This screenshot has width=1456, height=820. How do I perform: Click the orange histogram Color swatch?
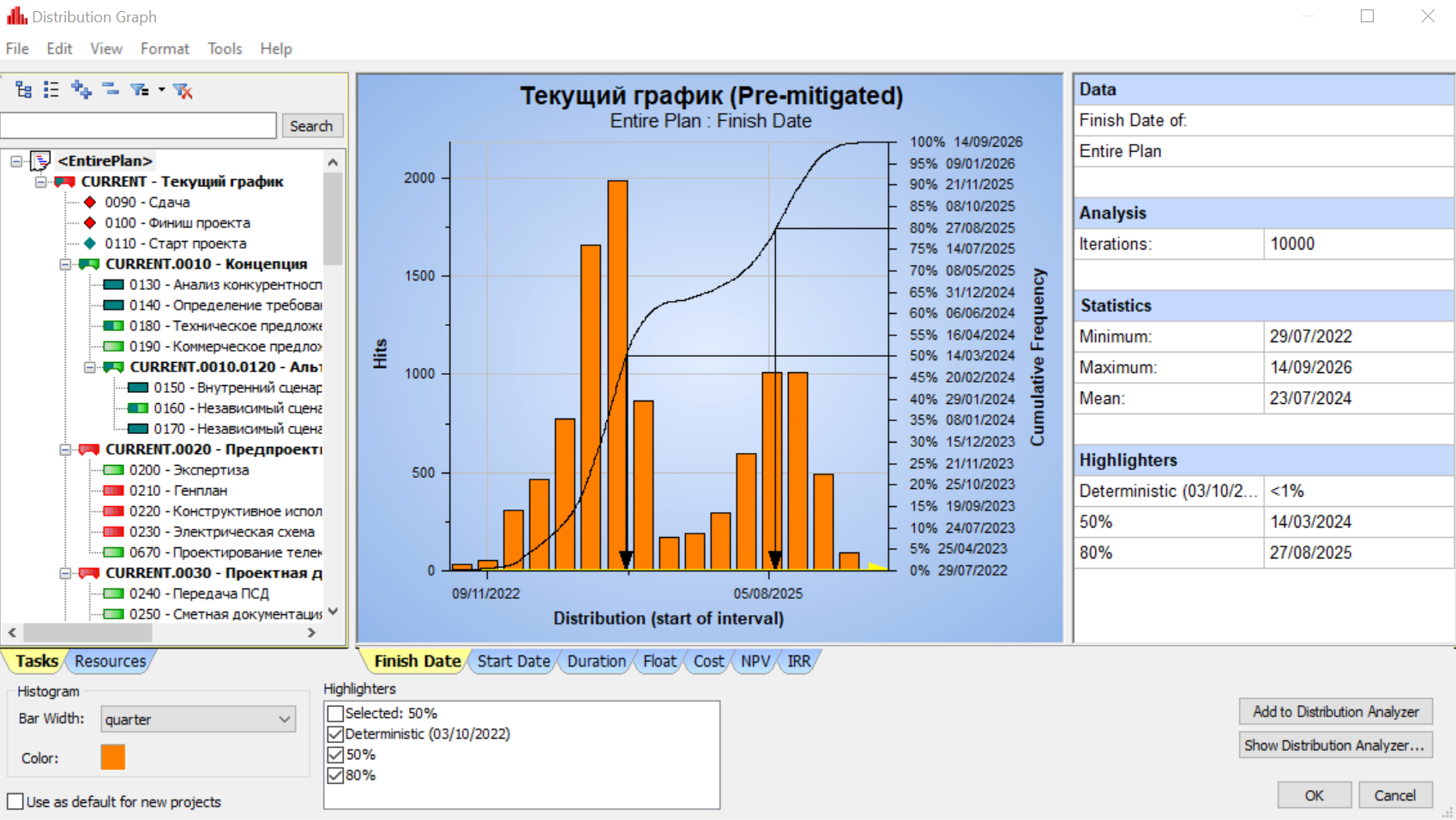point(113,757)
